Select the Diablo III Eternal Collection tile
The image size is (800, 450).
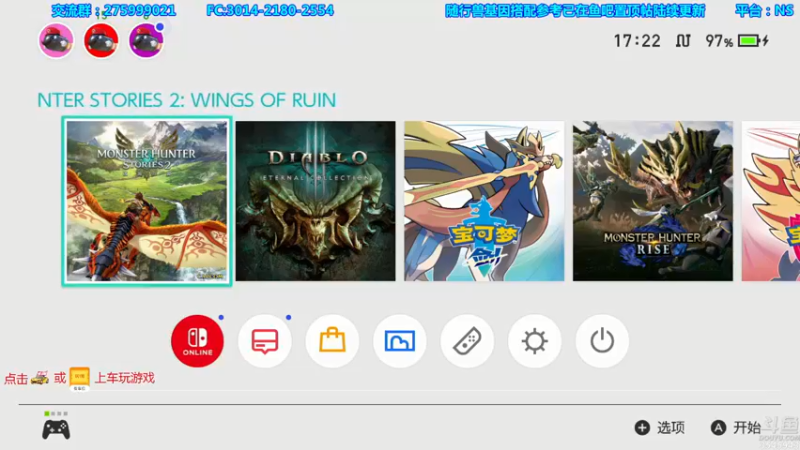tap(315, 201)
